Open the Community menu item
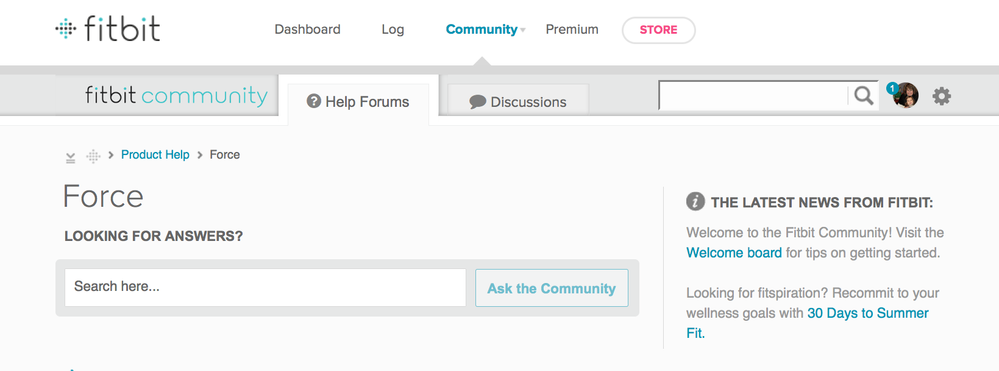Viewport: 999px width, 371px height. click(481, 29)
